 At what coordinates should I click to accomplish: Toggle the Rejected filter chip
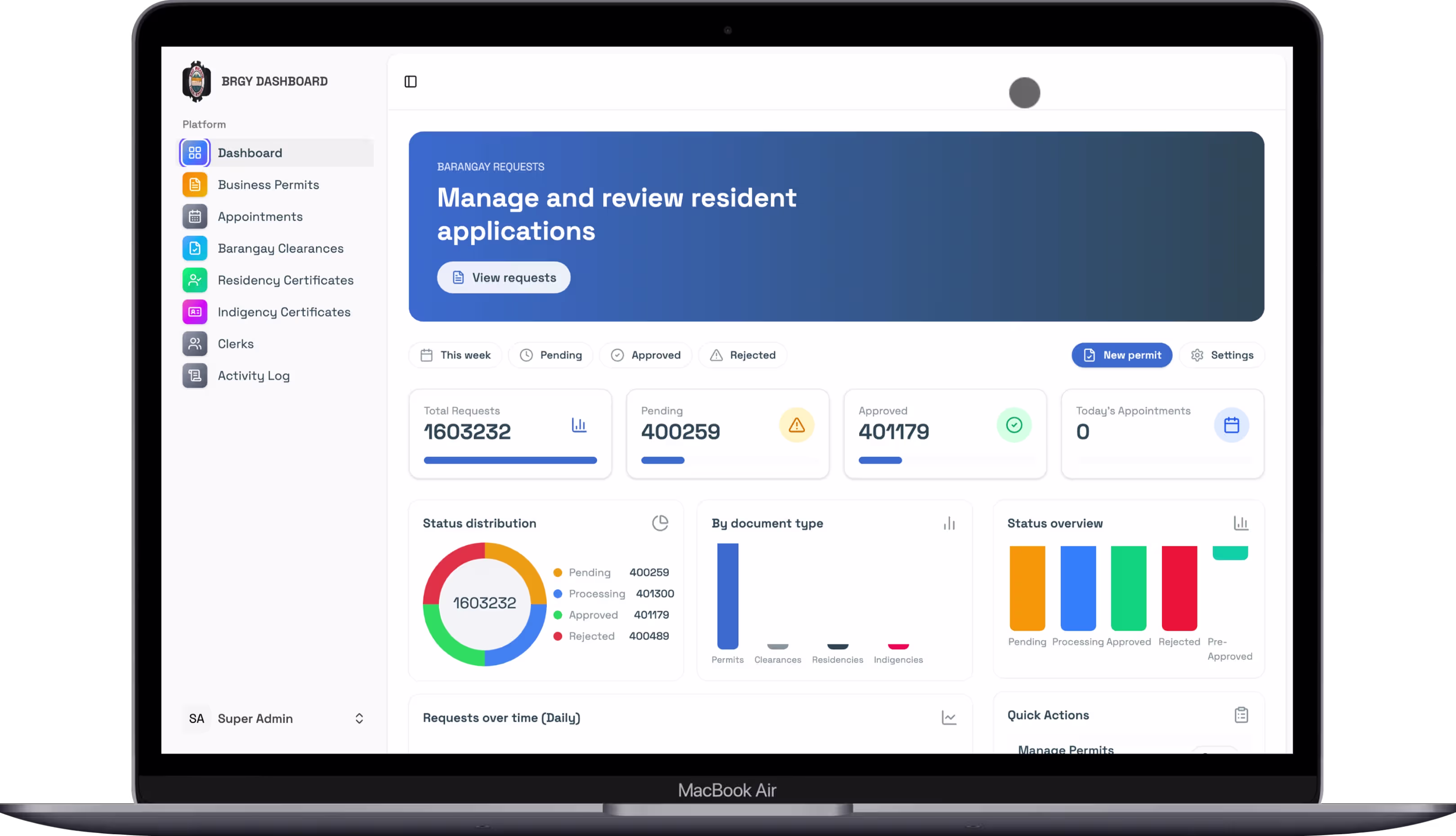pyautogui.click(x=742, y=356)
